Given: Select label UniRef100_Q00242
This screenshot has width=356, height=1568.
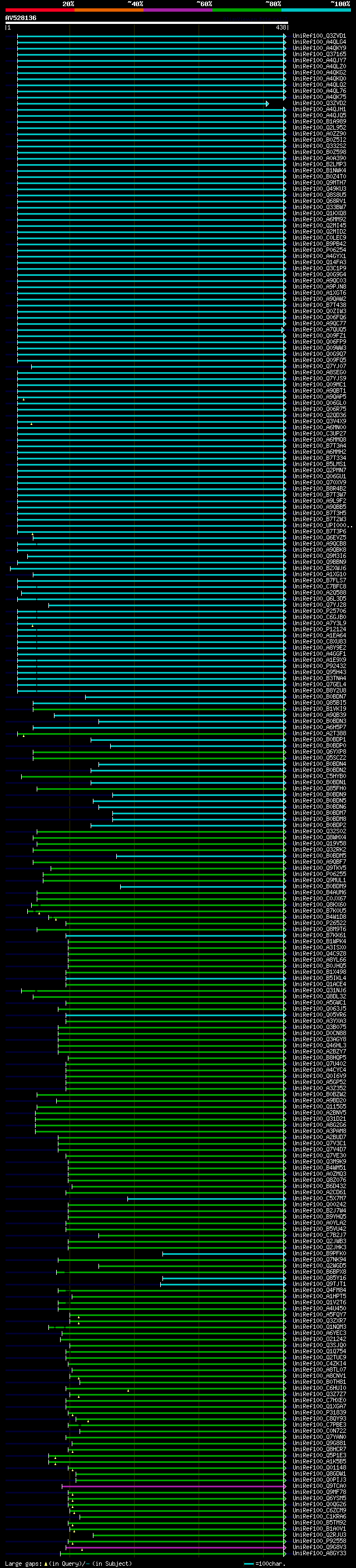Looking at the screenshot, I should 319,1205.
